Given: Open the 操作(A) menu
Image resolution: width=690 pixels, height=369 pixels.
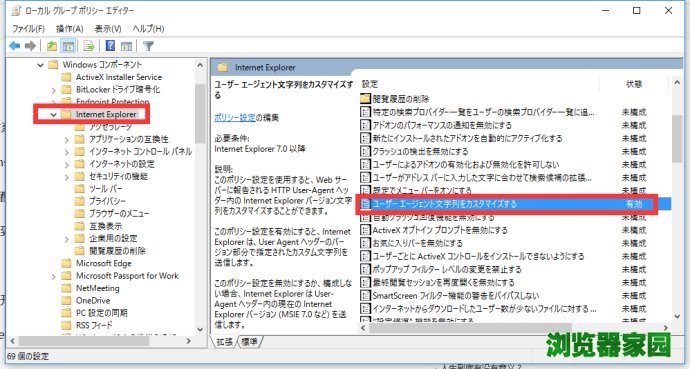Looking at the screenshot, I should 70,29.
